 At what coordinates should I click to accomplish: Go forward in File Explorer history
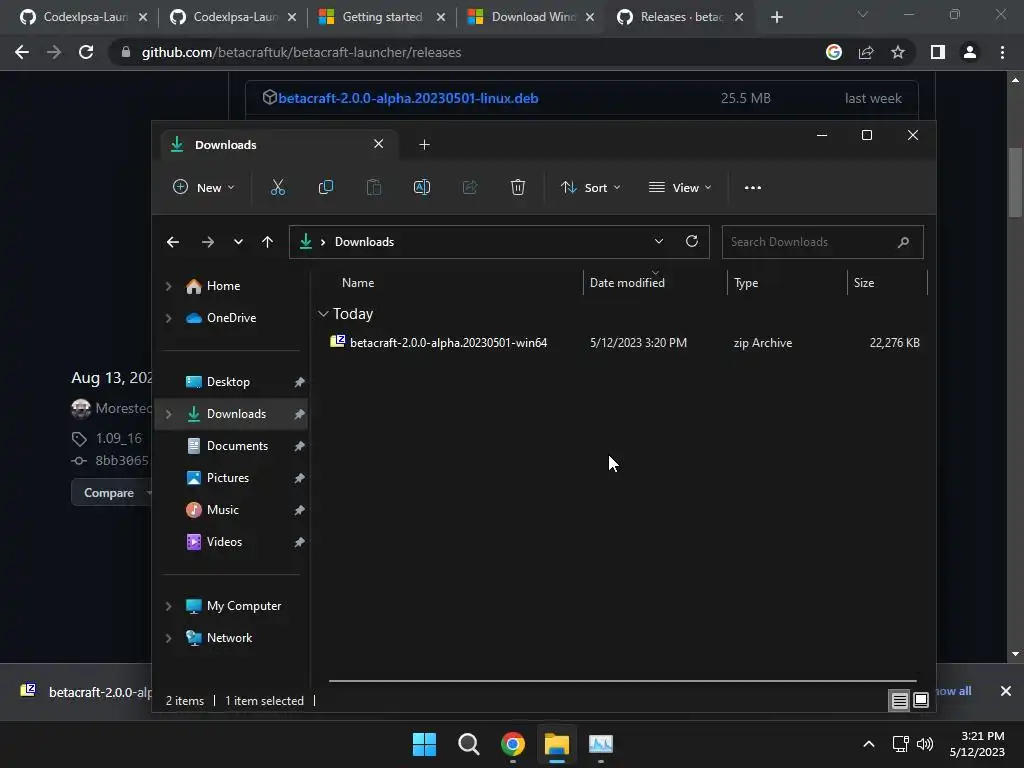point(208,242)
